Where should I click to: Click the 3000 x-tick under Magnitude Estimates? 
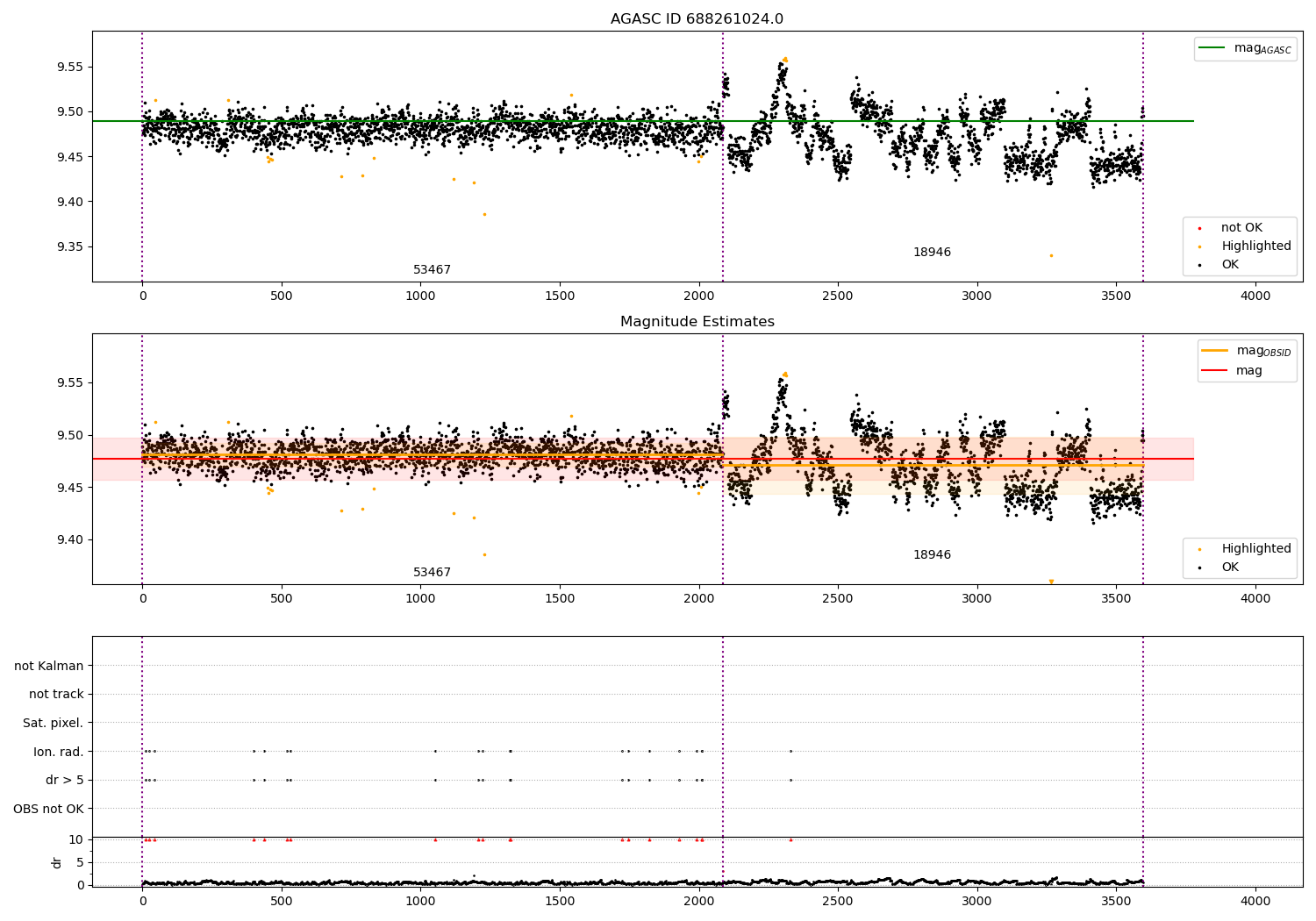coord(977,598)
